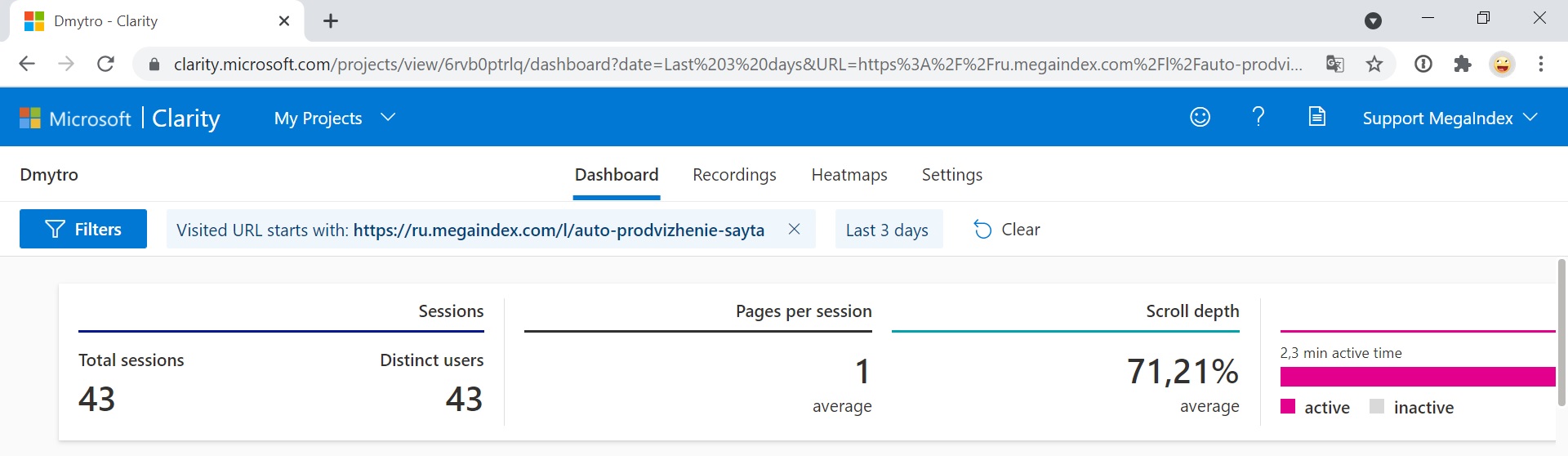This screenshot has width=1568, height=456.
Task: Open the help question mark icon
Action: tap(1258, 117)
